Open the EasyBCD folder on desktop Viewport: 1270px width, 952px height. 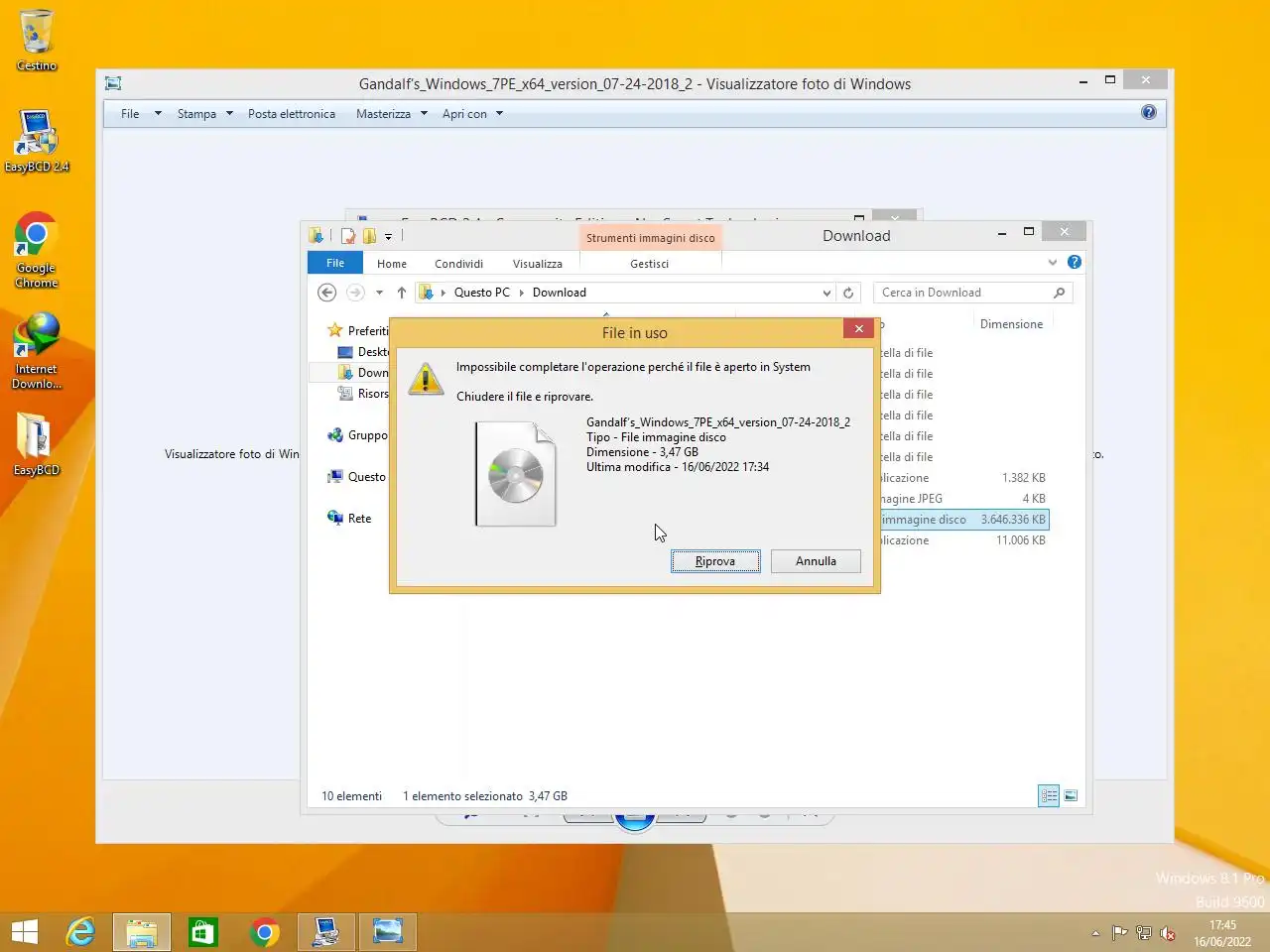coord(37,443)
